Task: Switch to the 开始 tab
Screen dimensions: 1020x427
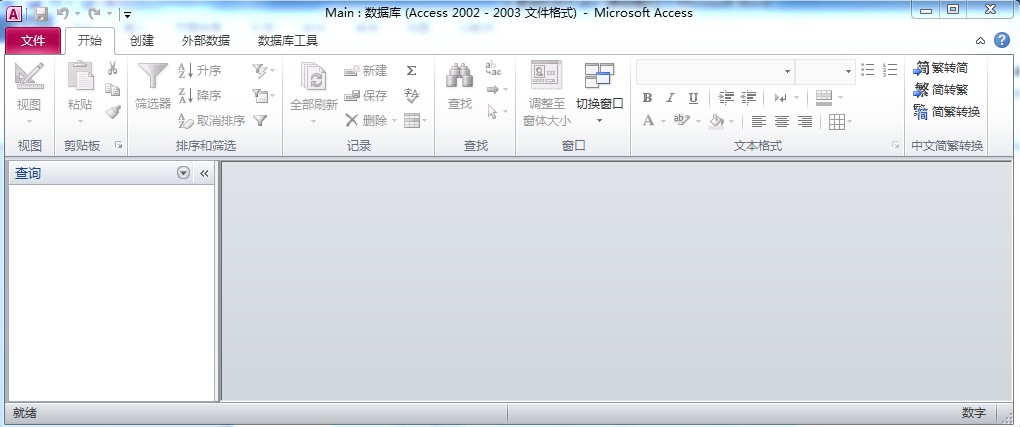Action: click(90, 40)
